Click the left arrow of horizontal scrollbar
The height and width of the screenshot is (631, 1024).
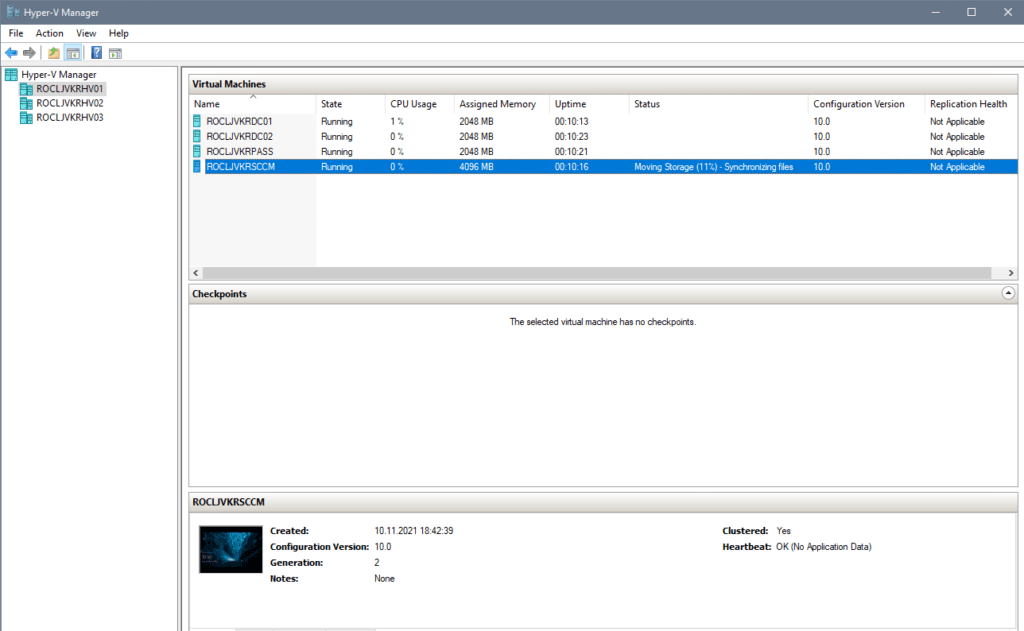196,272
